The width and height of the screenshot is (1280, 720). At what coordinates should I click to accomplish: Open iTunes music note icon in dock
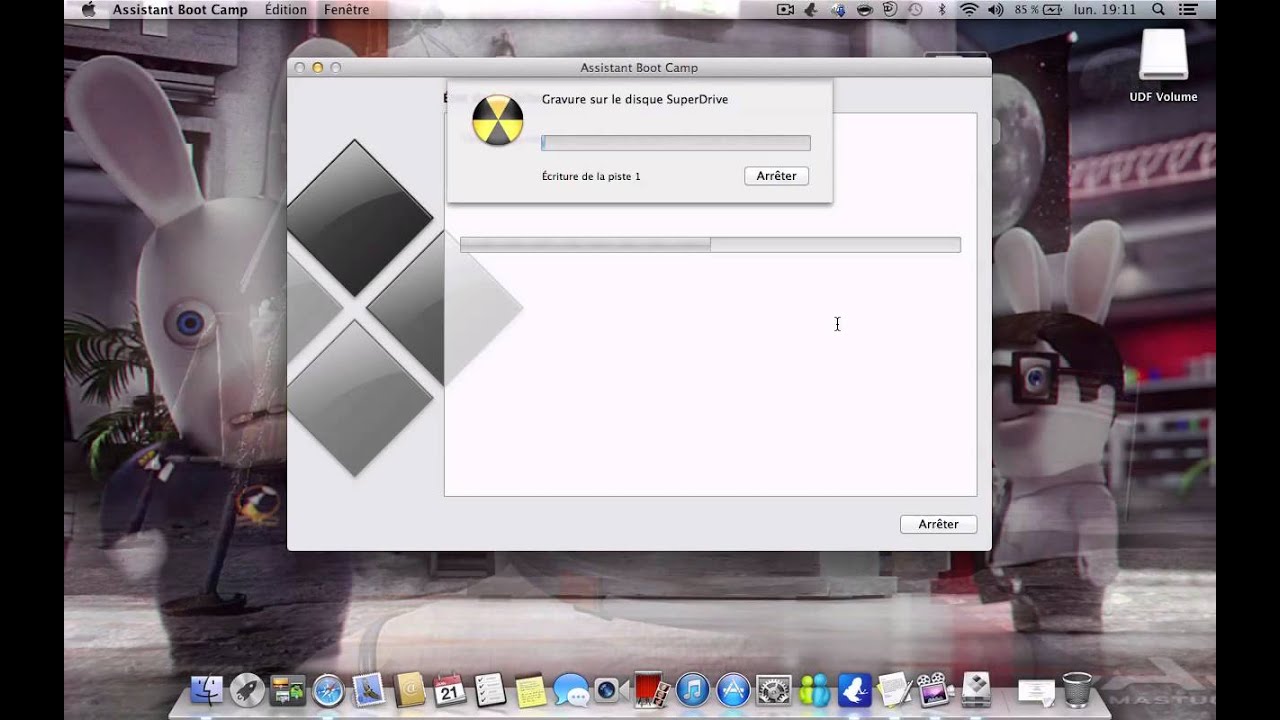click(x=692, y=690)
